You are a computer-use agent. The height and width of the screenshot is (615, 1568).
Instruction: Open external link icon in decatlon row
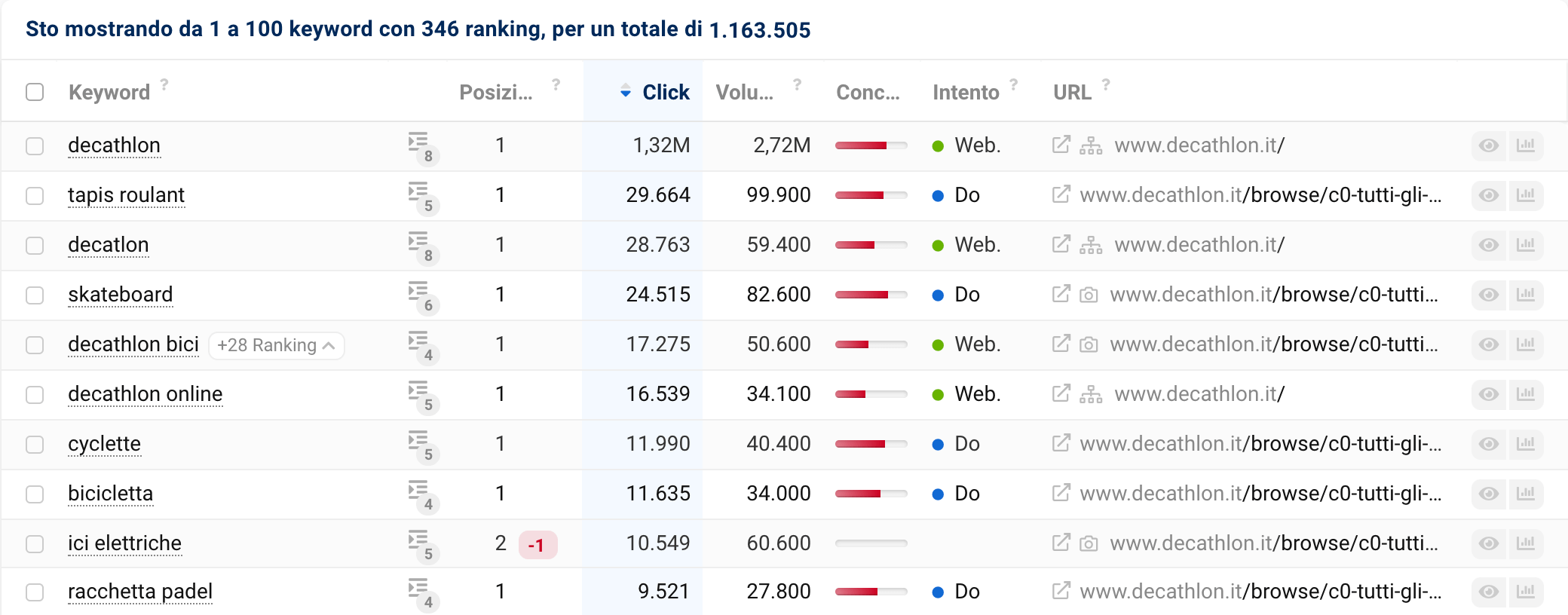pyautogui.click(x=1061, y=243)
